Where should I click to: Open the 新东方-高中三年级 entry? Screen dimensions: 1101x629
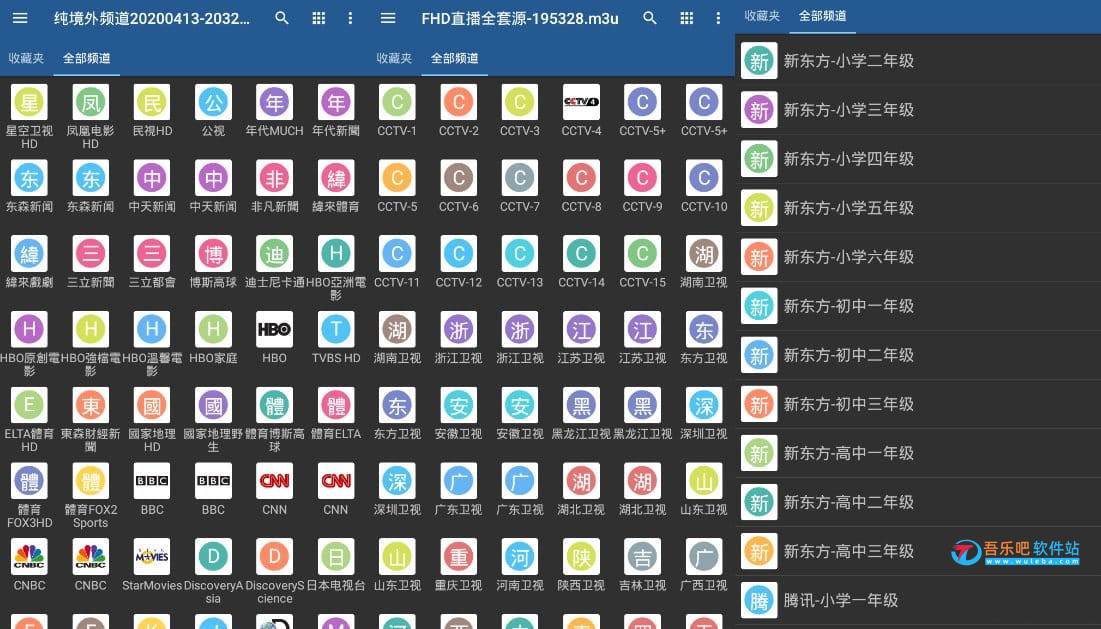918,552
